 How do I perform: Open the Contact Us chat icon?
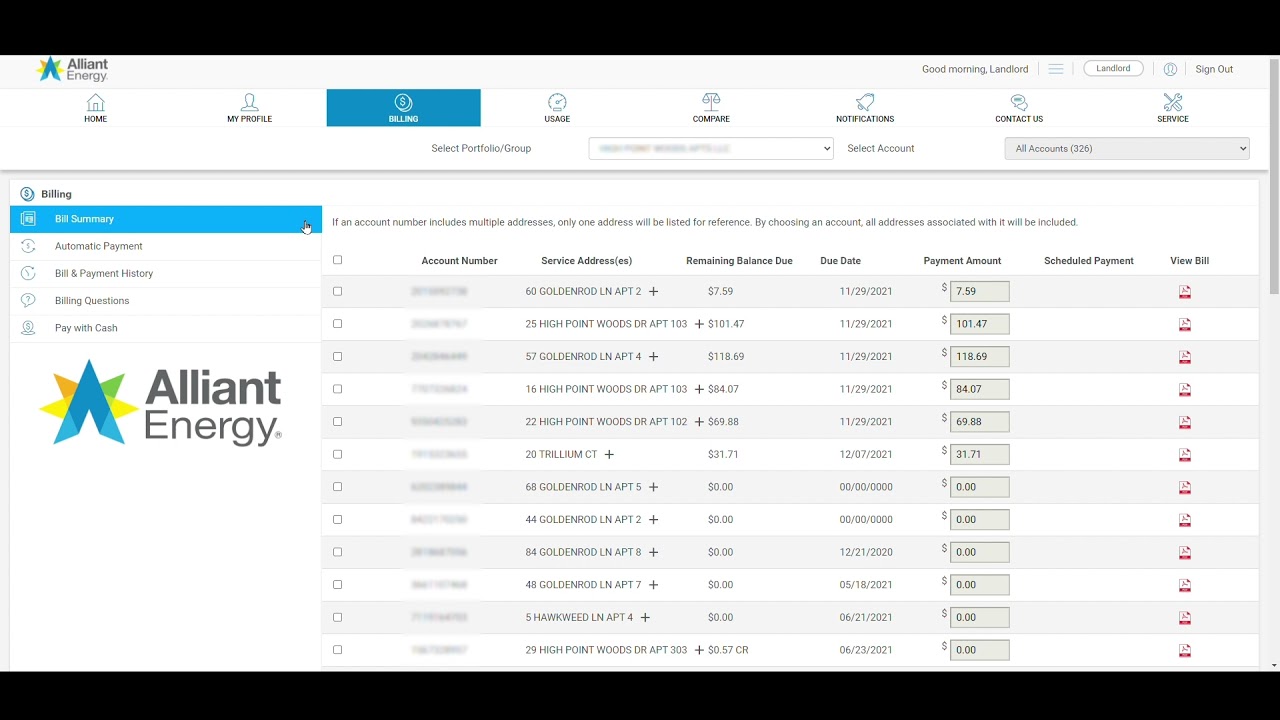tap(1019, 102)
